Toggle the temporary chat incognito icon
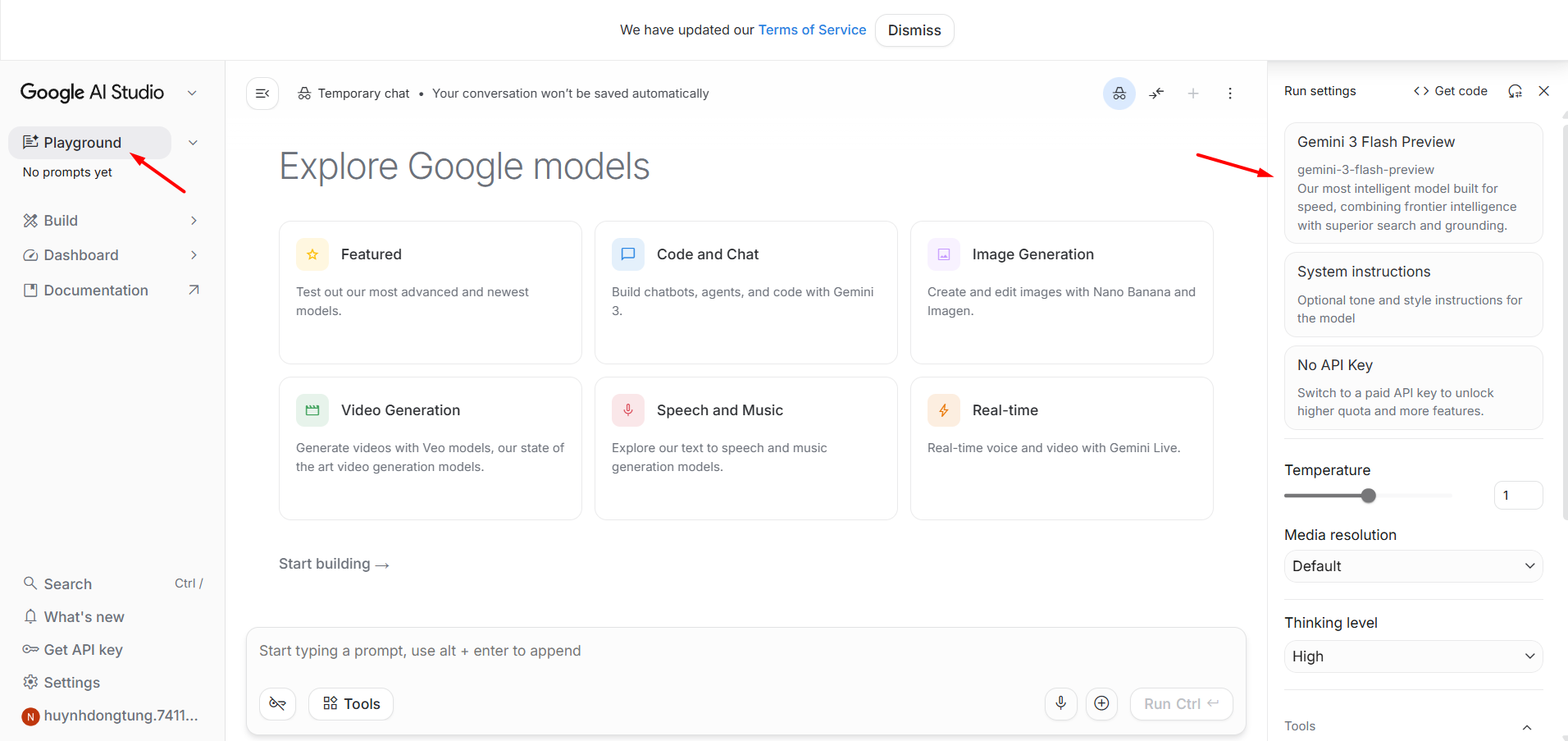The width and height of the screenshot is (1568, 741). (1119, 94)
